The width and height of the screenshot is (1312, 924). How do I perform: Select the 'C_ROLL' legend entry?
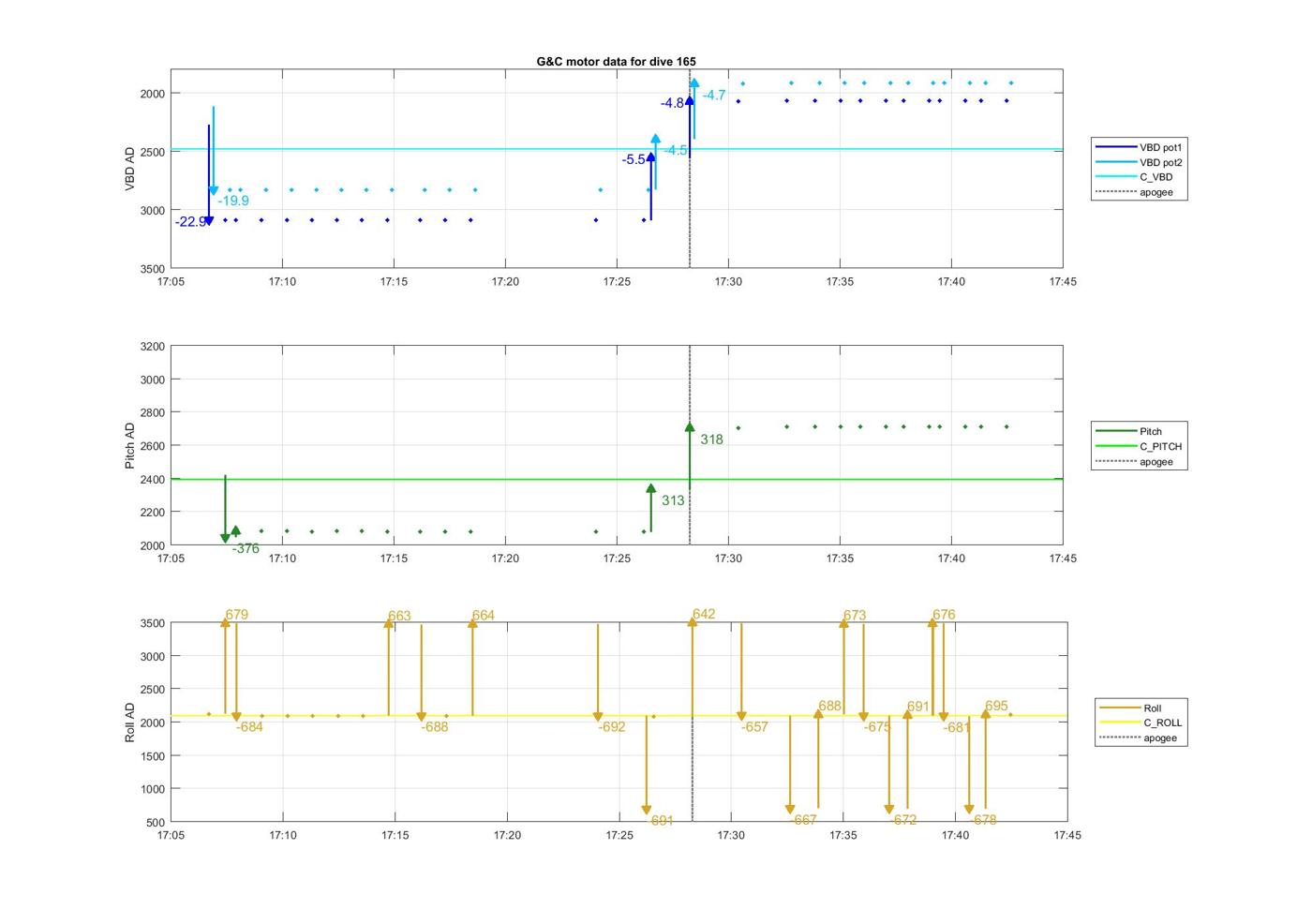click(1141, 723)
